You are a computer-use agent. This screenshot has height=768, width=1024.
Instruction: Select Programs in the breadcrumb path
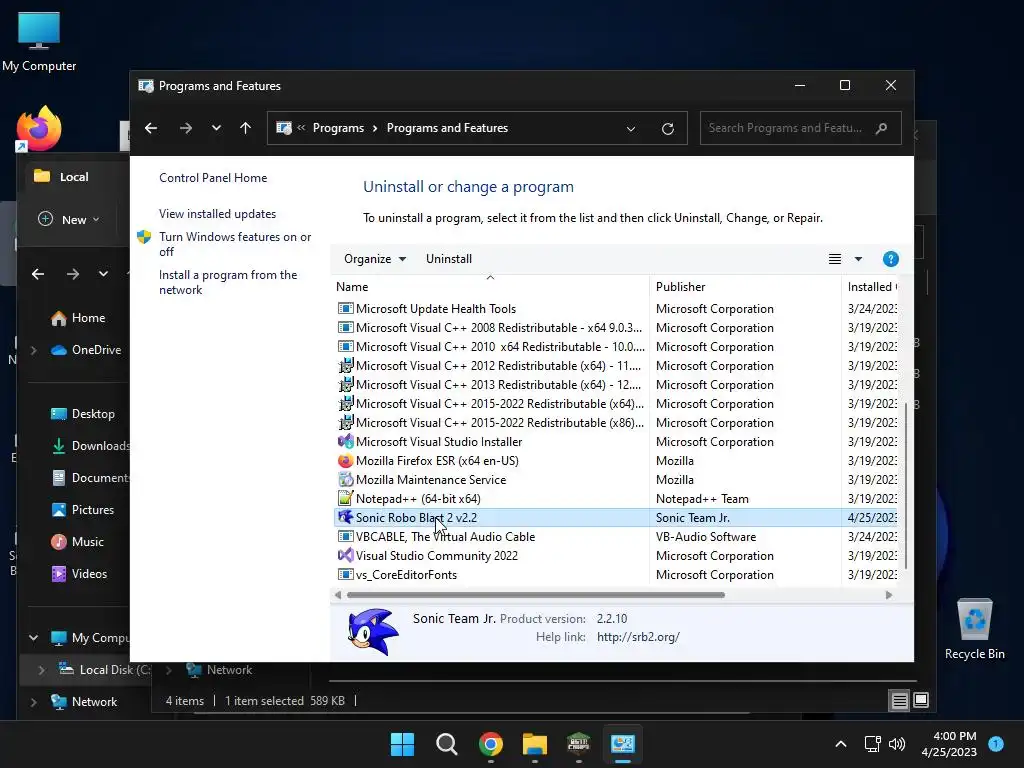pyautogui.click(x=338, y=128)
